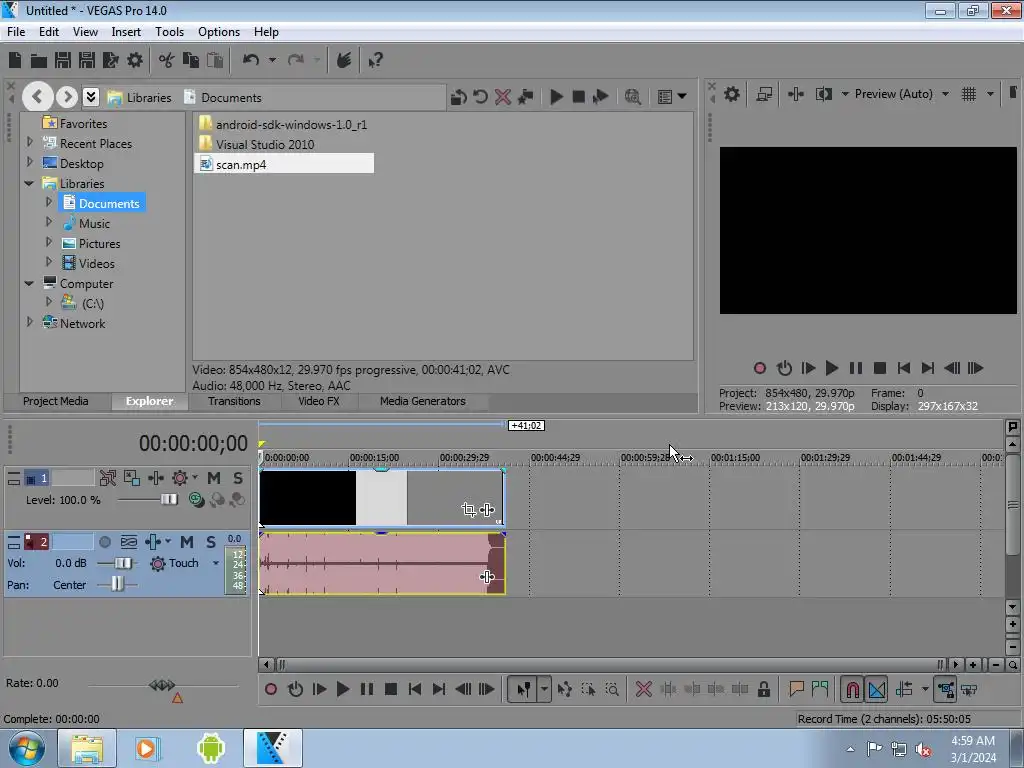This screenshot has height=768, width=1024.
Task: Mute audio track 2
Action: [x=187, y=541]
